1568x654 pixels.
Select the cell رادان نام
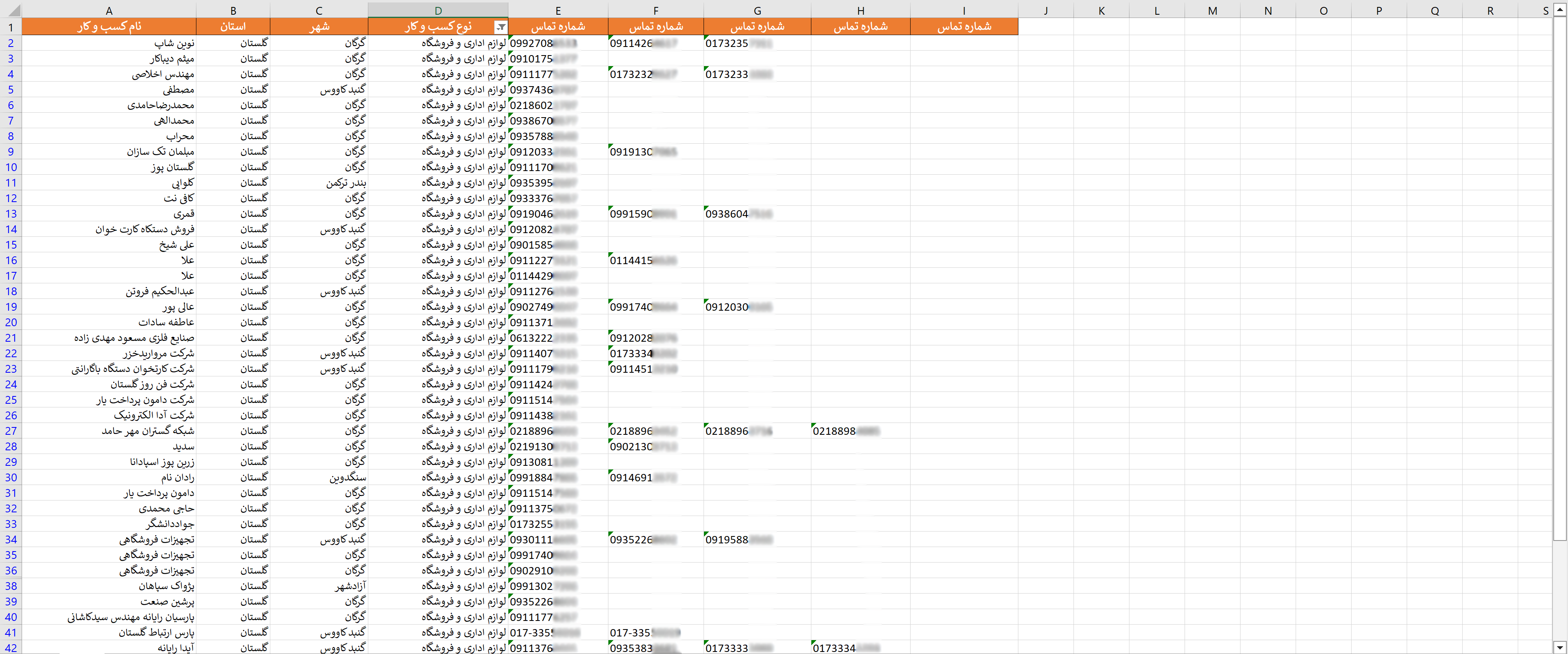pyautogui.click(x=109, y=478)
